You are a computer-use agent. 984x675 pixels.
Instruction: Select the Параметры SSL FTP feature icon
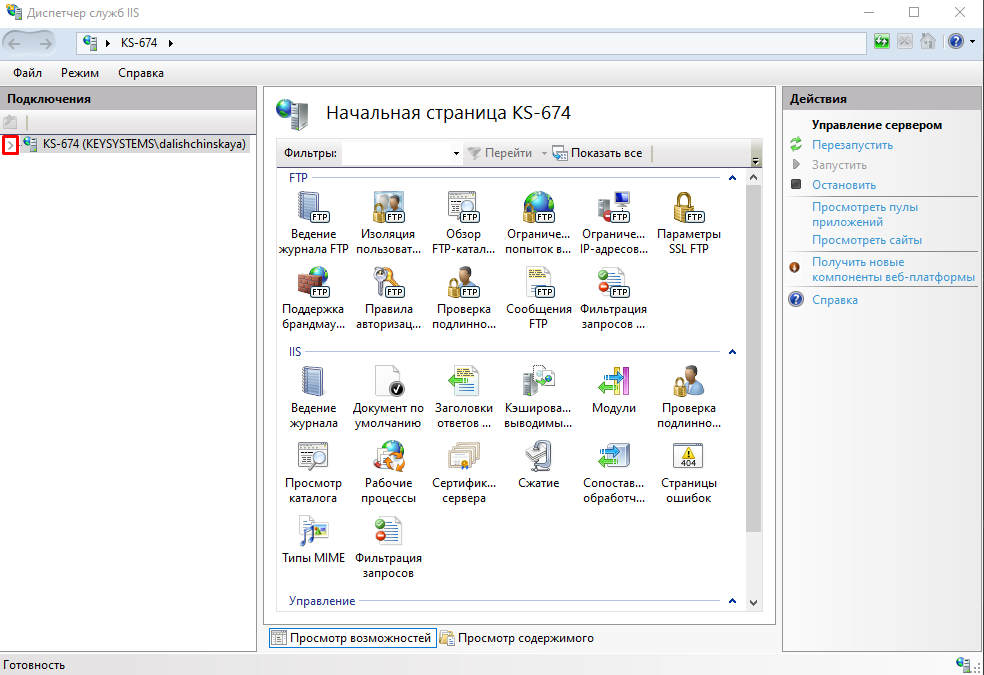point(687,207)
